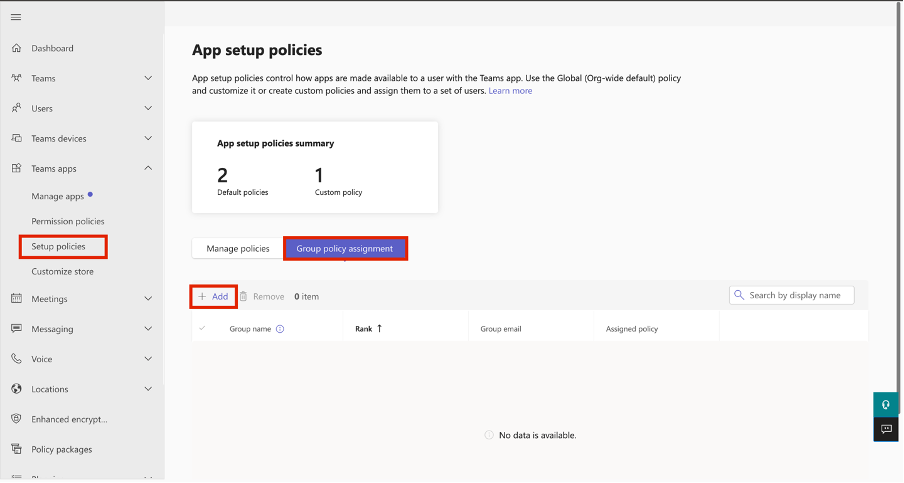
Task: Expand the Teams devices chevron
Action: (x=148, y=138)
